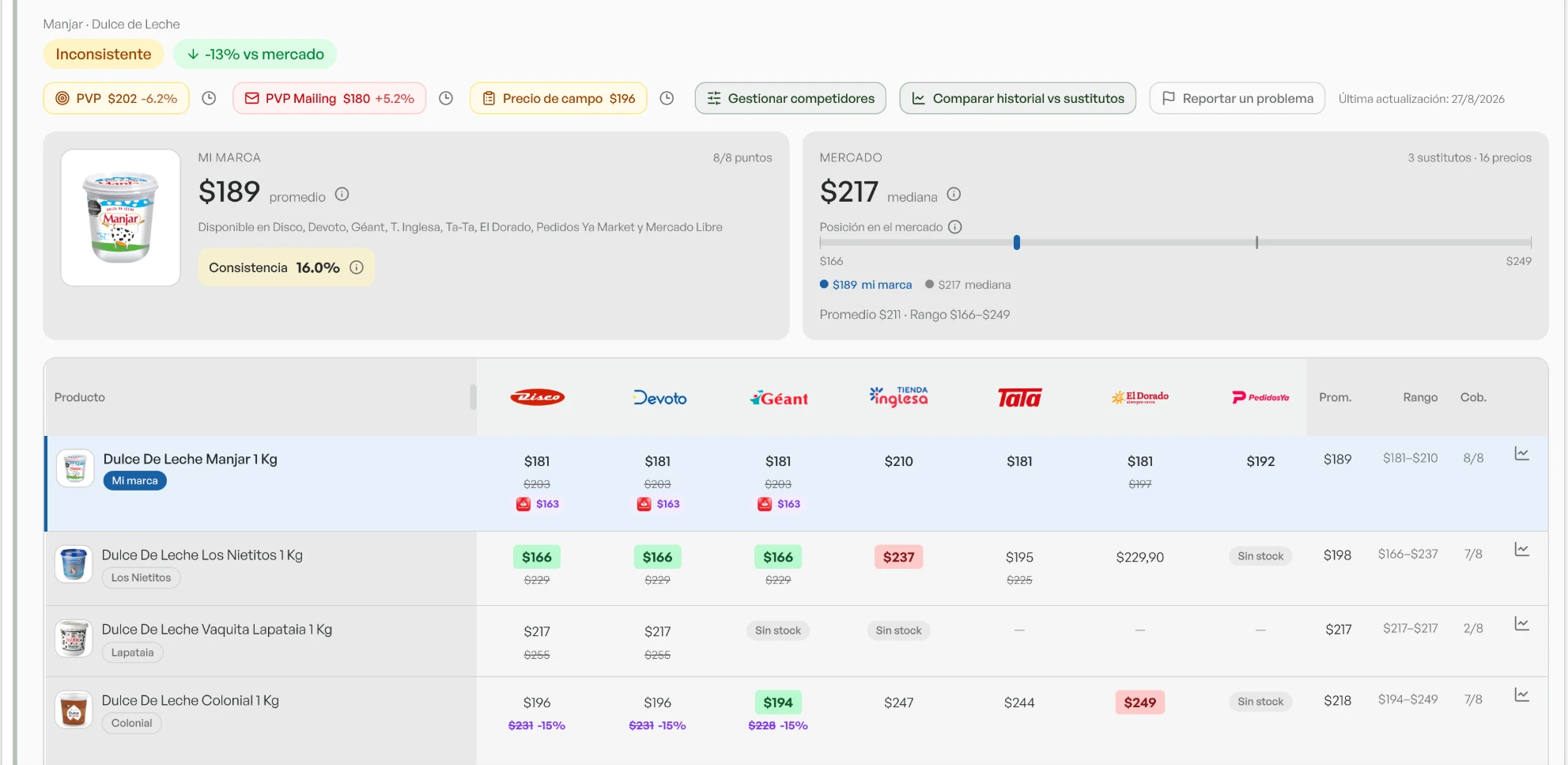The width and height of the screenshot is (1568, 765).
Task: Open Comparar historial vs sustitutos
Action: [1018, 98]
